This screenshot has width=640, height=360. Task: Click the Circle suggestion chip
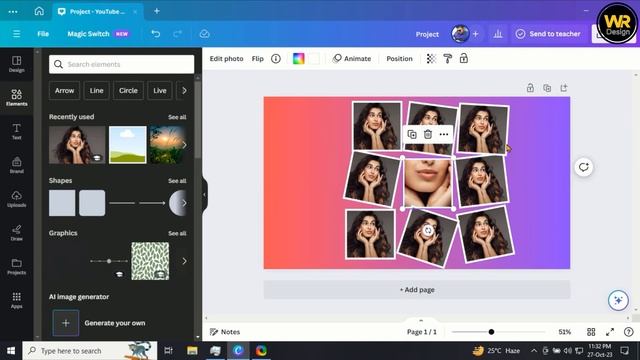128,91
